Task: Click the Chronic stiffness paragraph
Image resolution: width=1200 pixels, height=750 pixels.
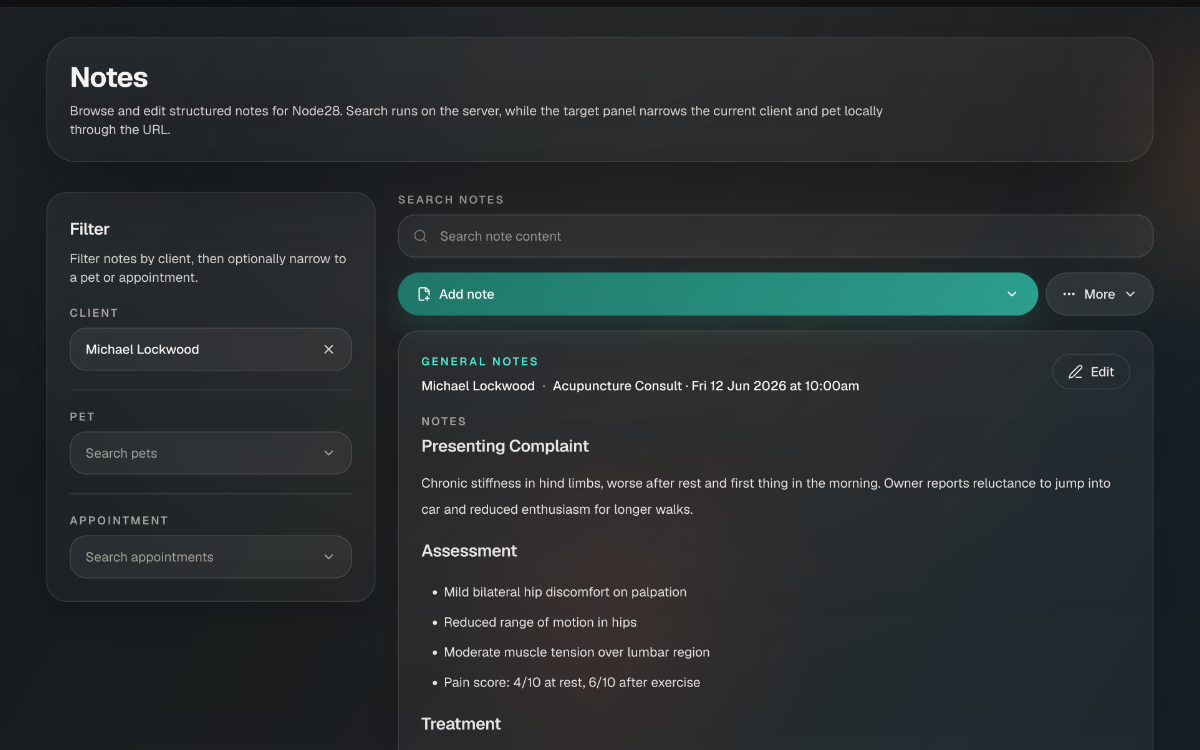Action: (x=766, y=496)
